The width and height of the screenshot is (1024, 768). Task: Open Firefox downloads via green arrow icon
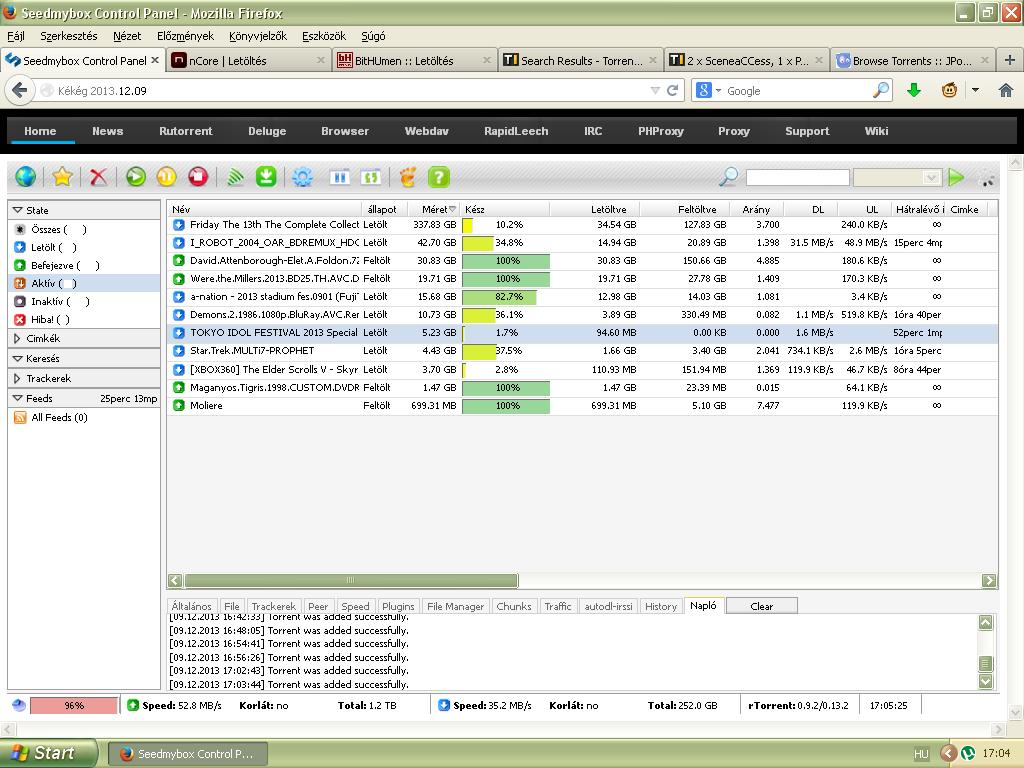point(914,90)
